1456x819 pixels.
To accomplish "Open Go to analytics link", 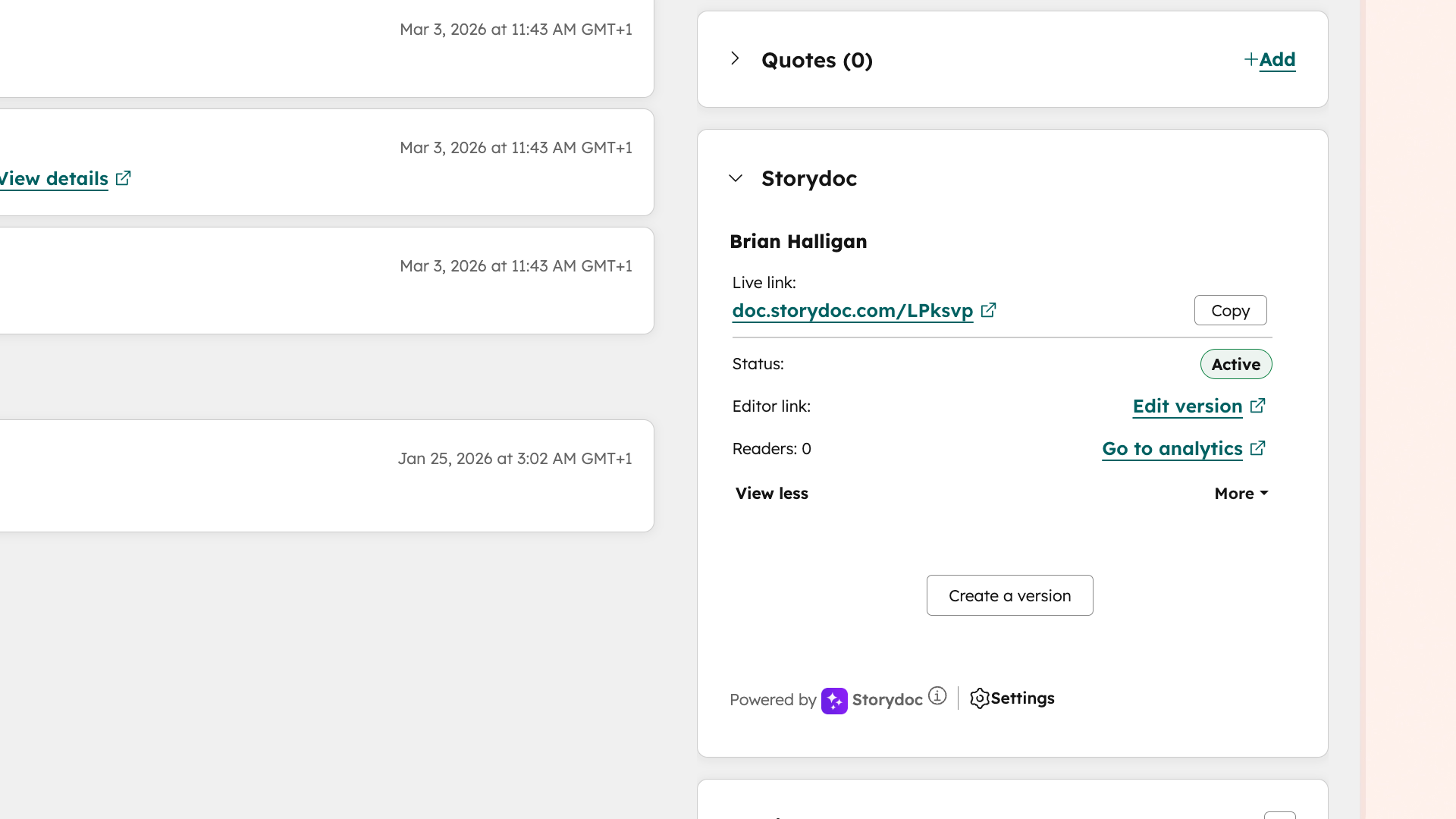I will (1172, 449).
